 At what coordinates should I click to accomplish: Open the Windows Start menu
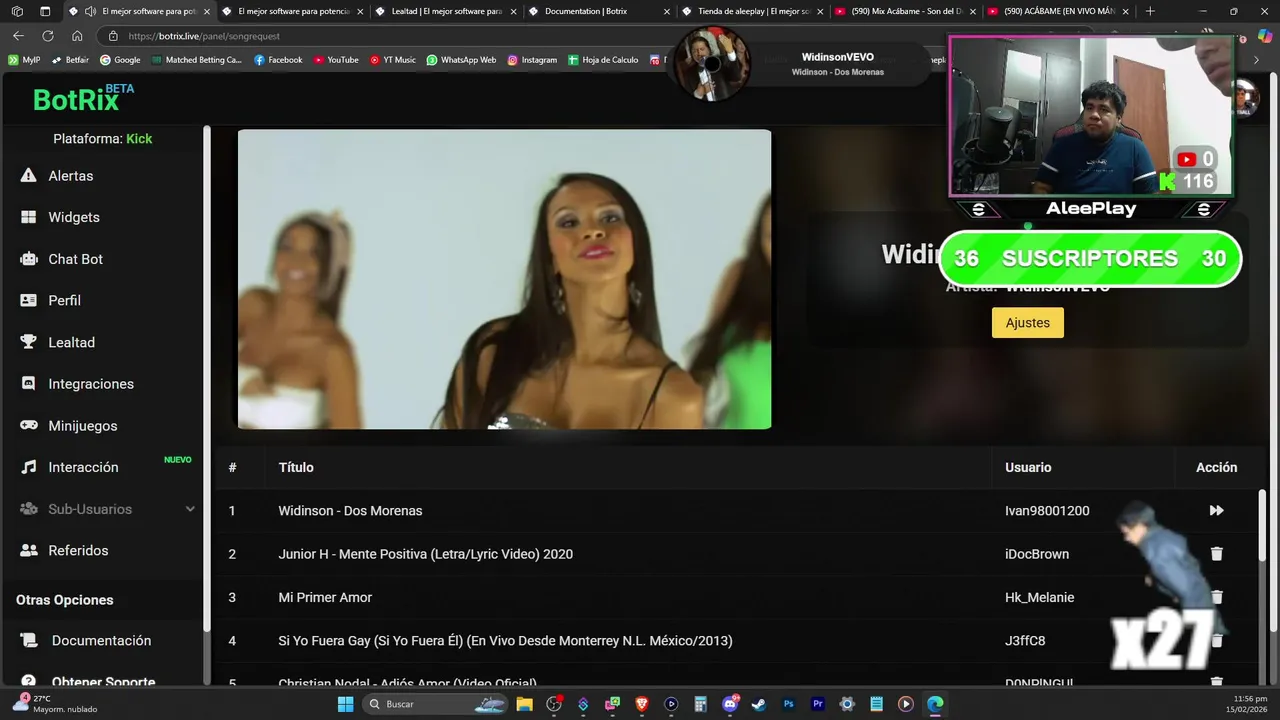(x=345, y=704)
